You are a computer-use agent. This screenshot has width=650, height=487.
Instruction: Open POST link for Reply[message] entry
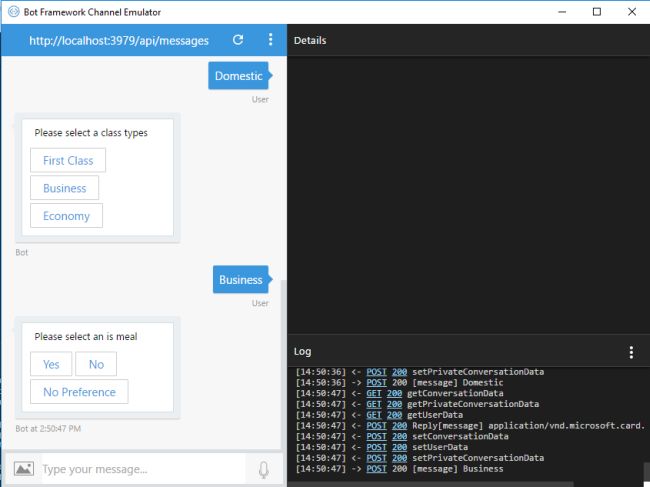[376, 426]
